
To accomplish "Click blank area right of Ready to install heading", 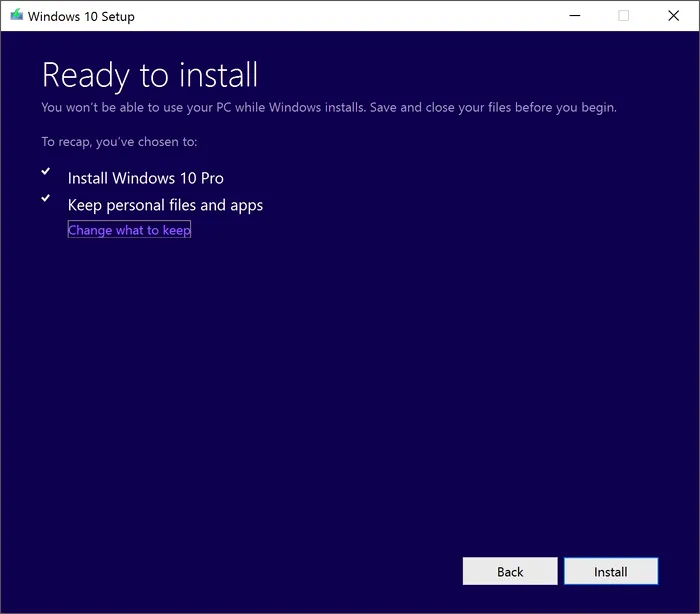I will point(450,75).
